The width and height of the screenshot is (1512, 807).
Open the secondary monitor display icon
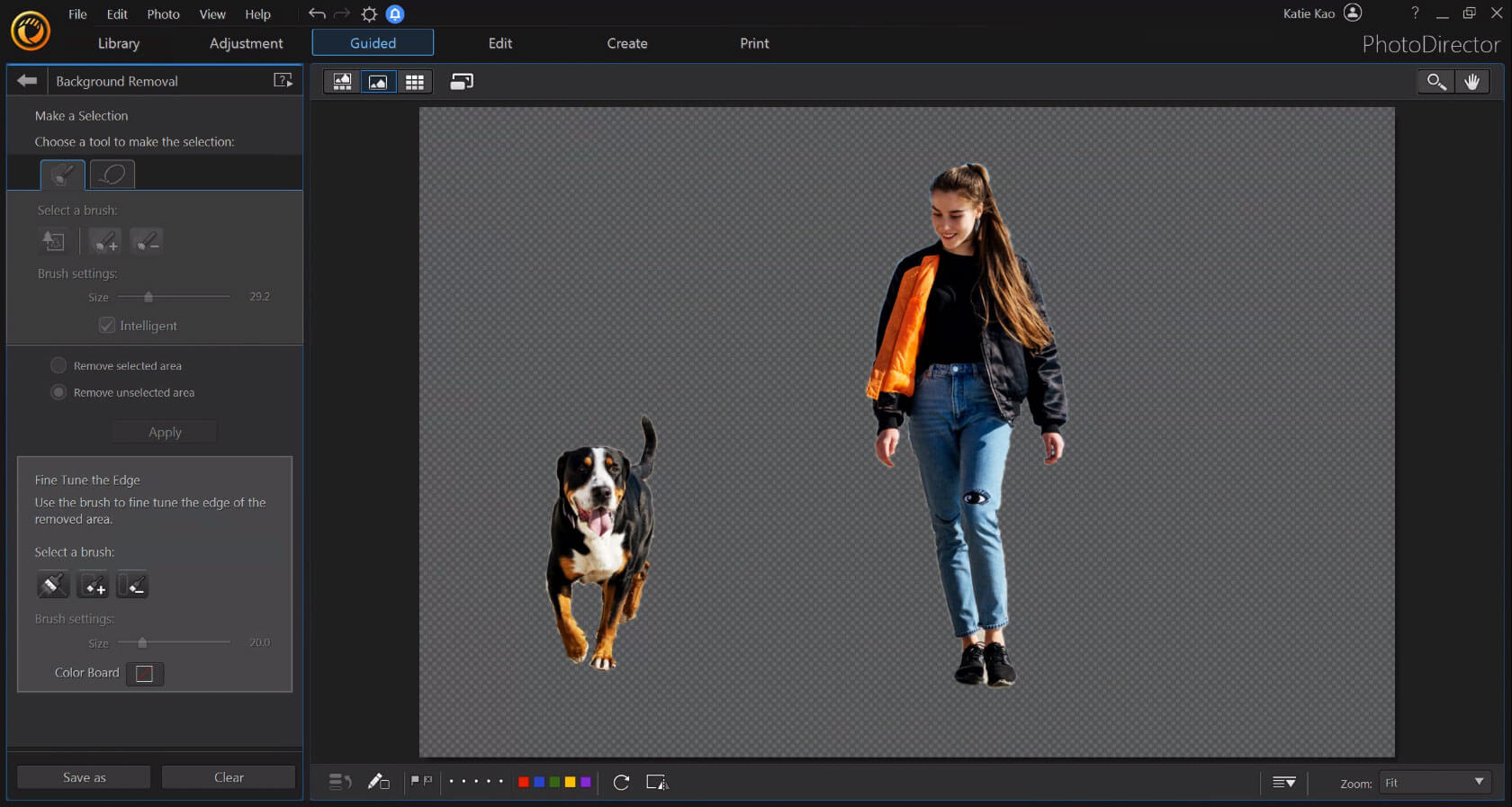(x=462, y=82)
